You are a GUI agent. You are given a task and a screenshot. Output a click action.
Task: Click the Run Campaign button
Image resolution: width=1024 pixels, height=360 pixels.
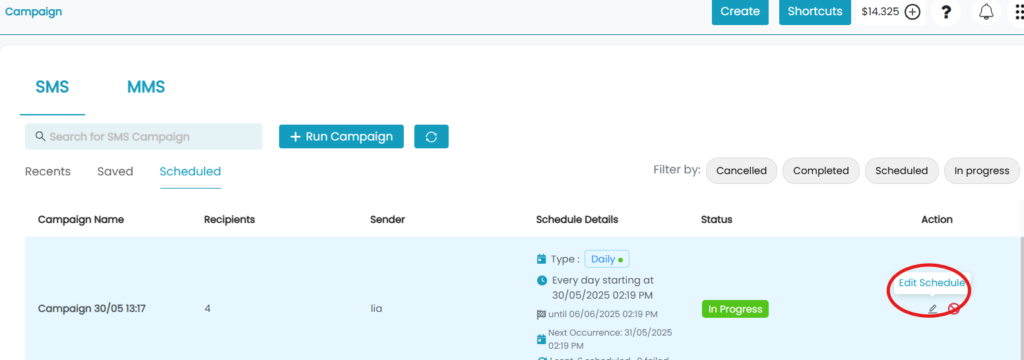[x=342, y=137]
